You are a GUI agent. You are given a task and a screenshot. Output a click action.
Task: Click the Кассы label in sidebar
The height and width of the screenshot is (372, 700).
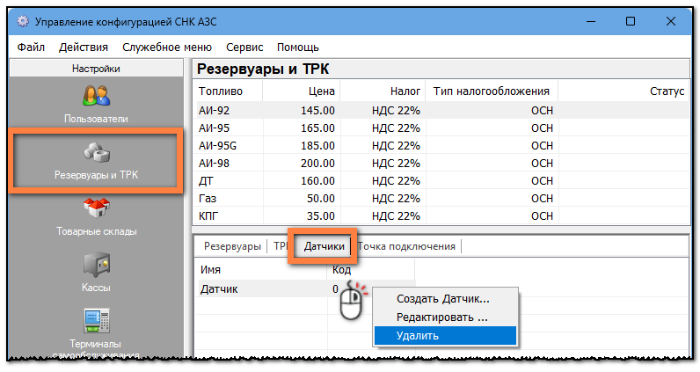pos(96,288)
